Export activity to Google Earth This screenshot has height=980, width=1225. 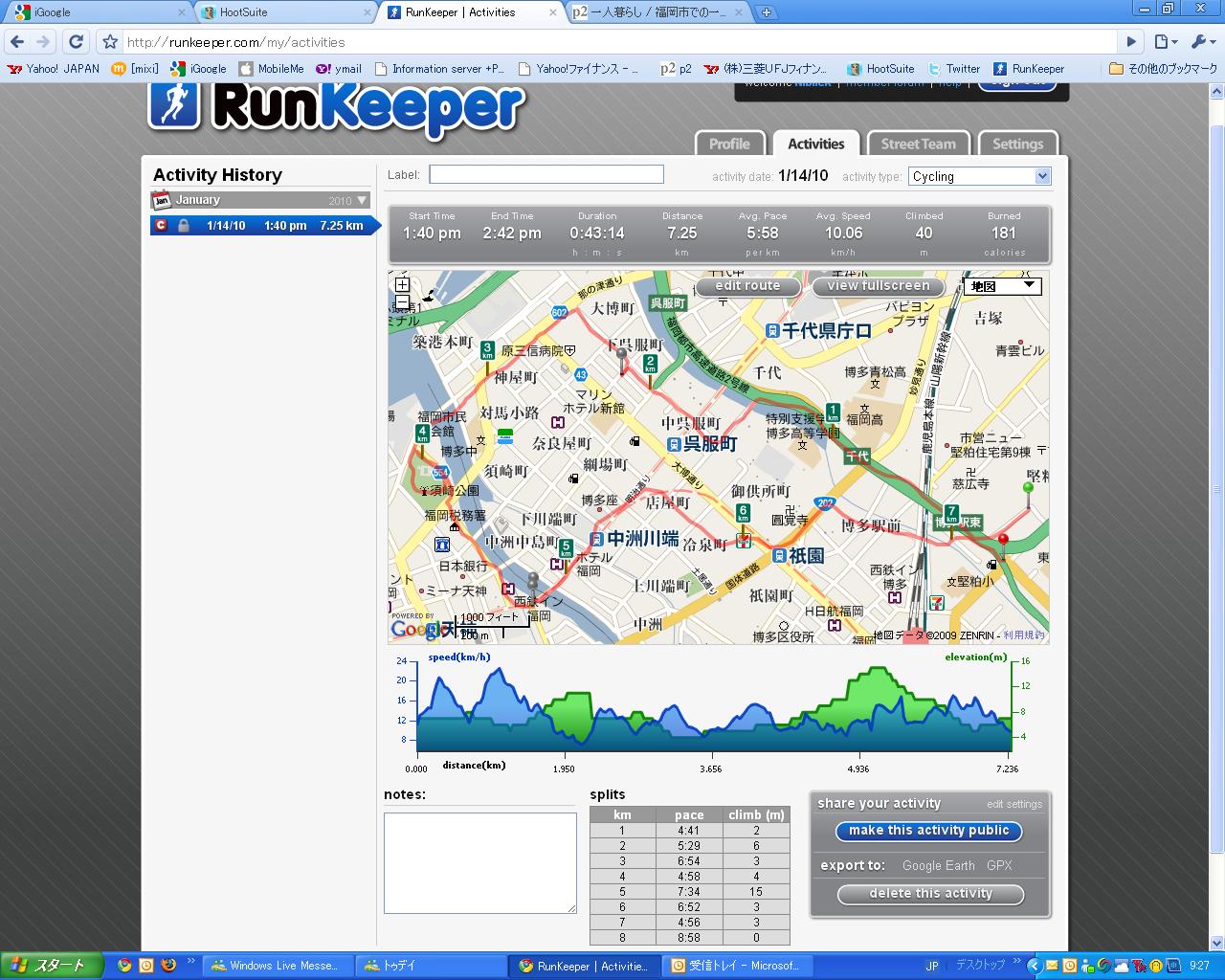pos(939,865)
